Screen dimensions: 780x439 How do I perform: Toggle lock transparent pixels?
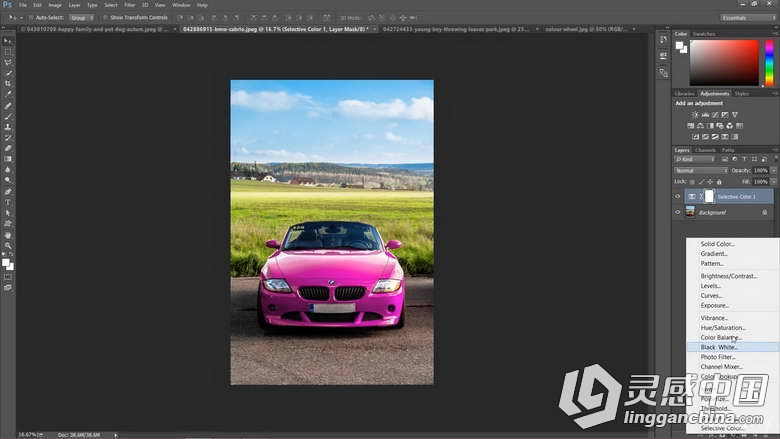coord(692,182)
